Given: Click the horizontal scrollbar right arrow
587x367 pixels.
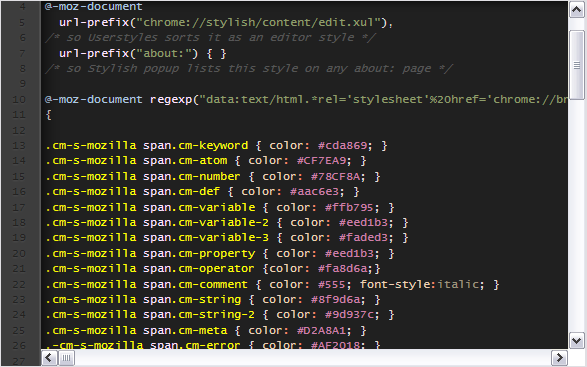Looking at the screenshot, I should pos(559,358).
